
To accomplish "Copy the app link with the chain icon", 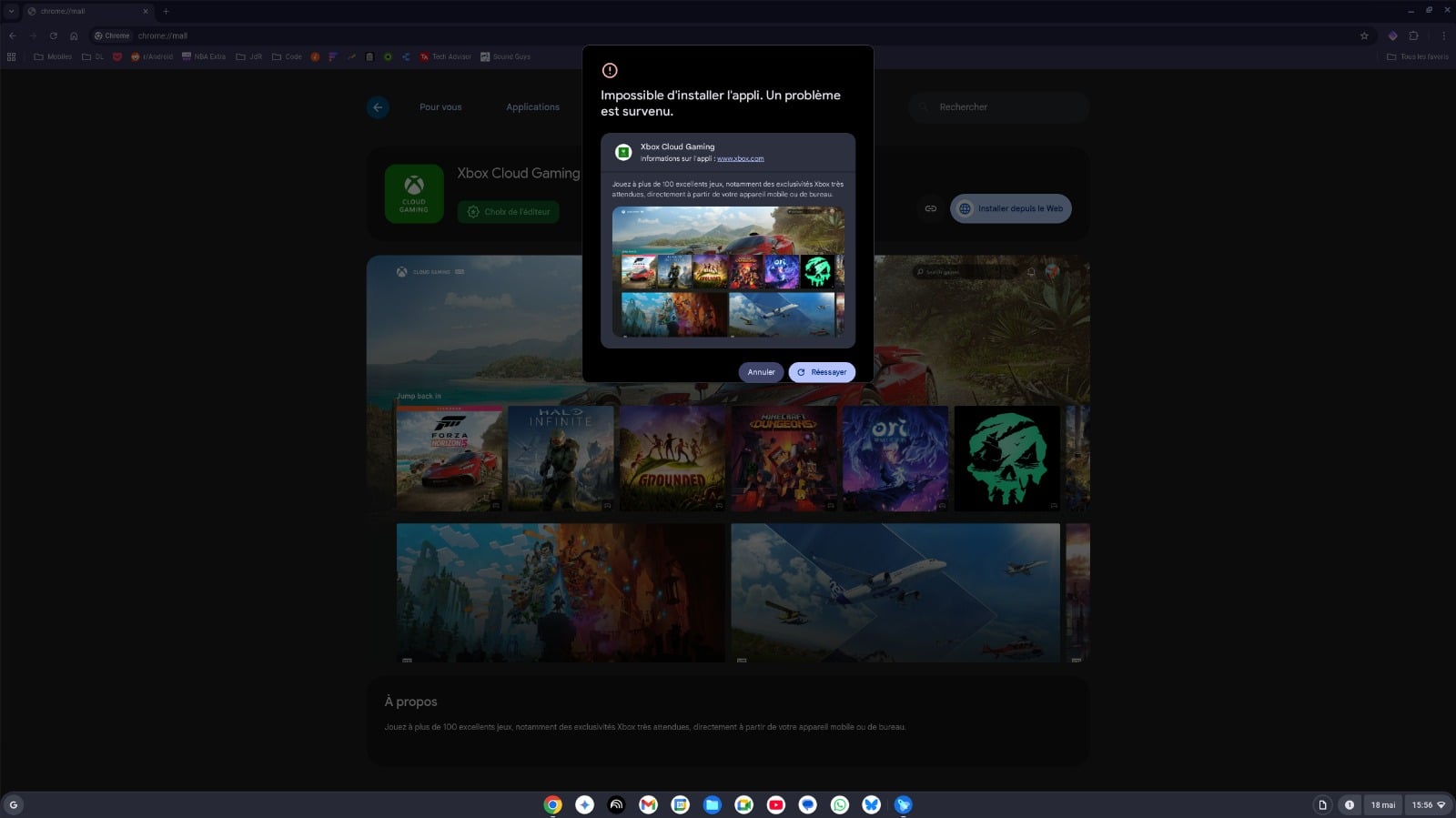I will (930, 208).
